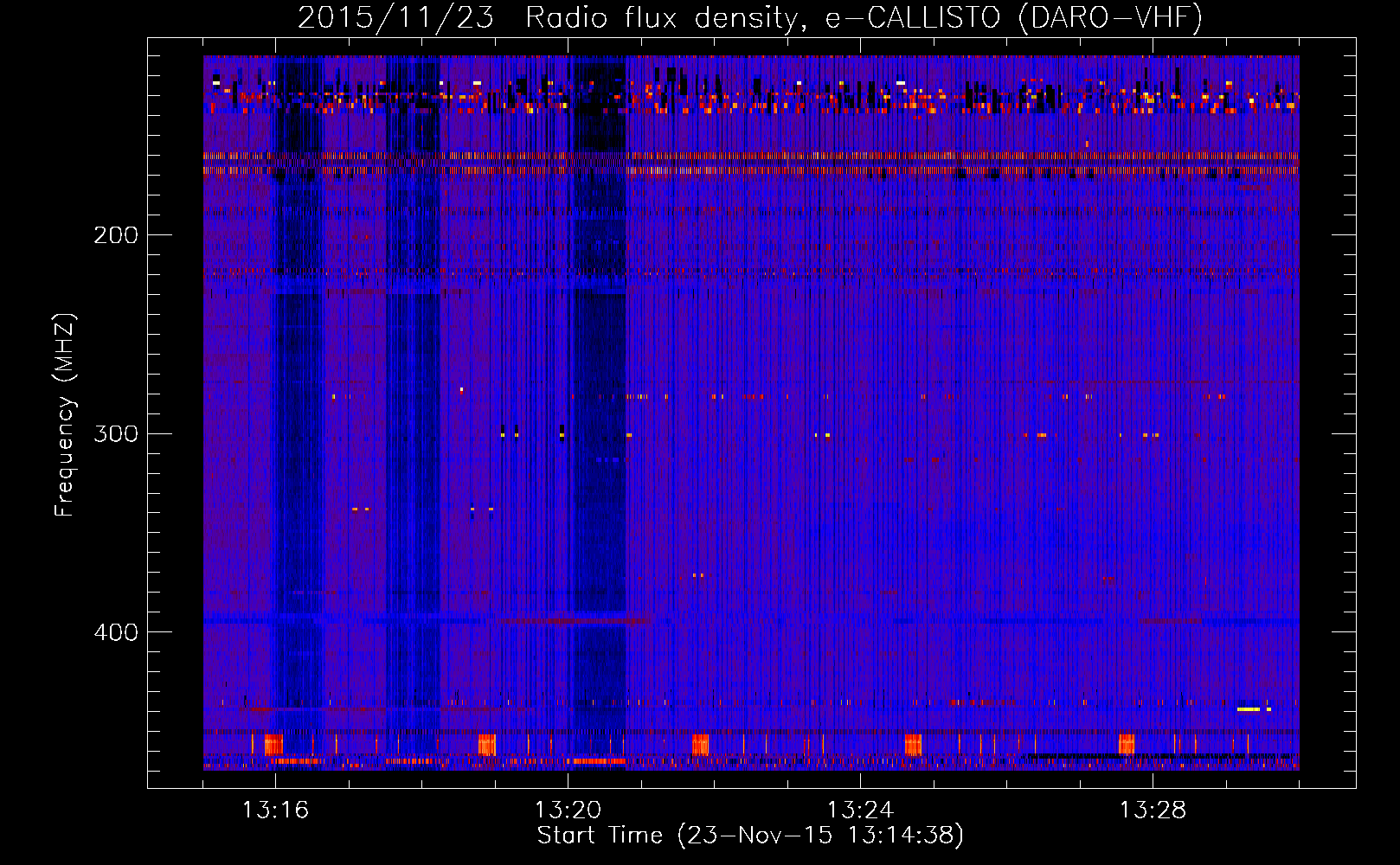Select the 13:28 time tick label

(x=1153, y=811)
